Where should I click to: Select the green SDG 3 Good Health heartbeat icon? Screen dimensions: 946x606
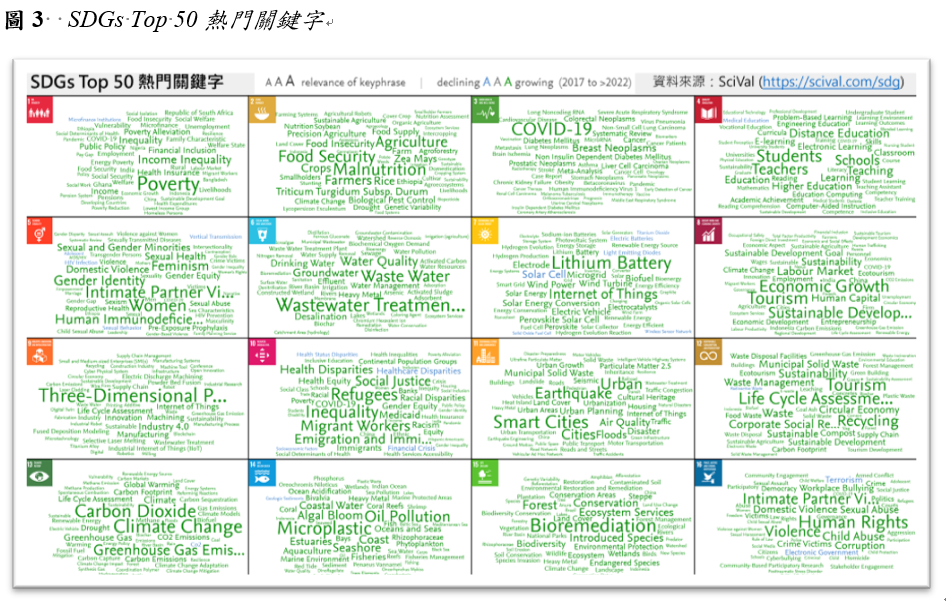coord(485,110)
